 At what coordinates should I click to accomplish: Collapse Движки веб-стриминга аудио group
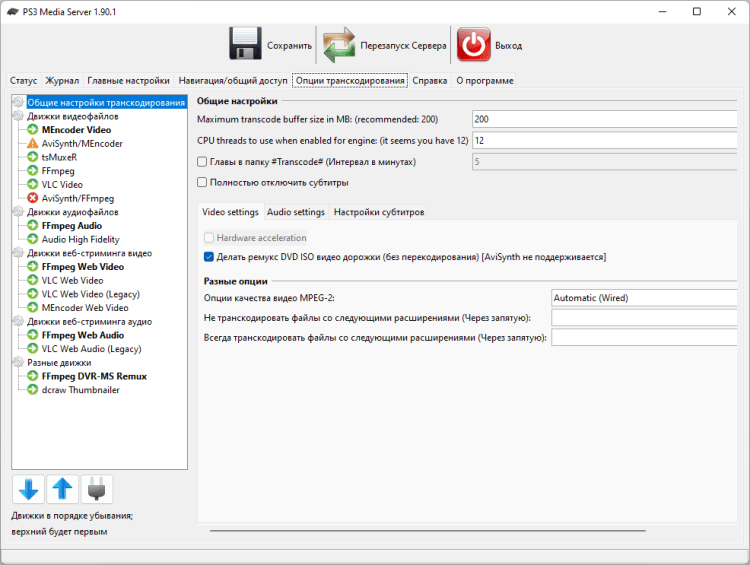tap(19, 321)
